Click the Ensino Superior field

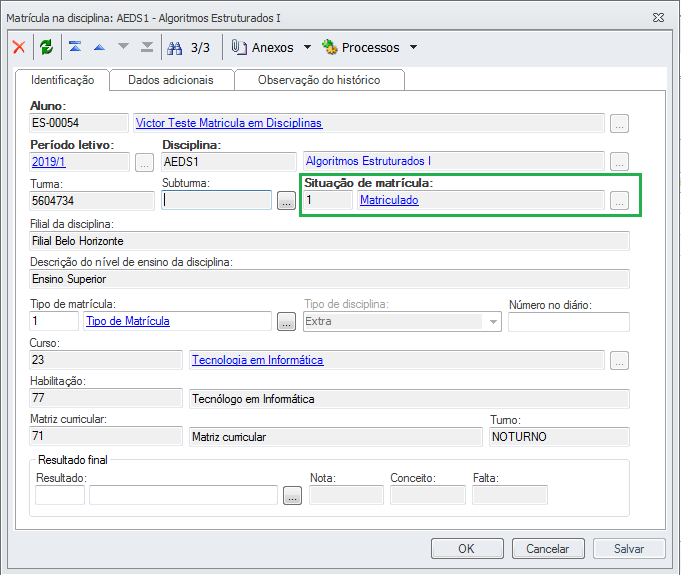coord(330,279)
